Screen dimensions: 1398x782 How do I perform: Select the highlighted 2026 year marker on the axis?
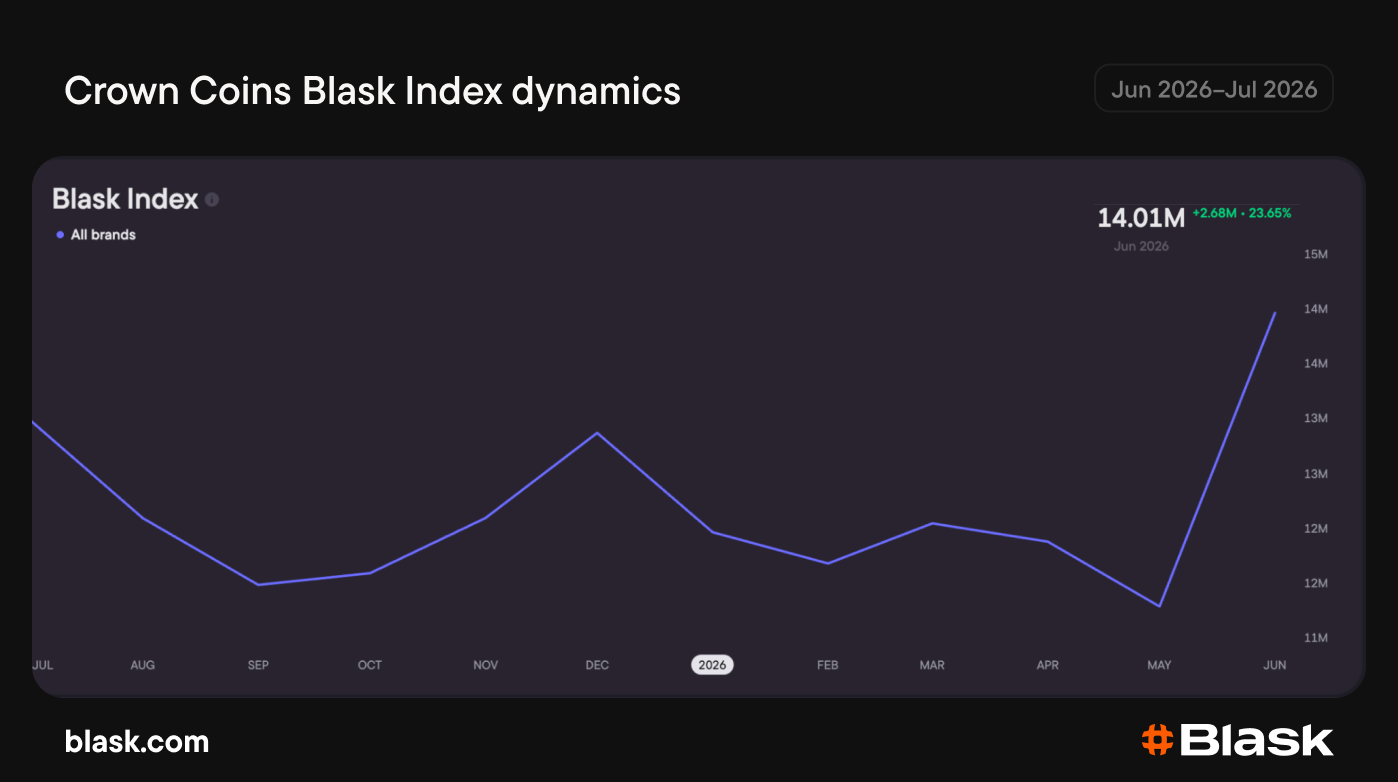[712, 665]
